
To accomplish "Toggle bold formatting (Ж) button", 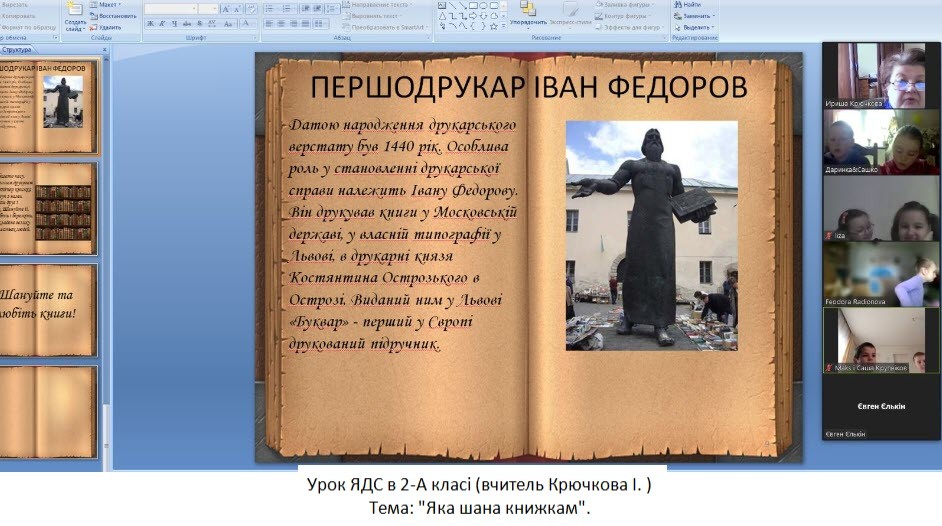I will [x=149, y=24].
